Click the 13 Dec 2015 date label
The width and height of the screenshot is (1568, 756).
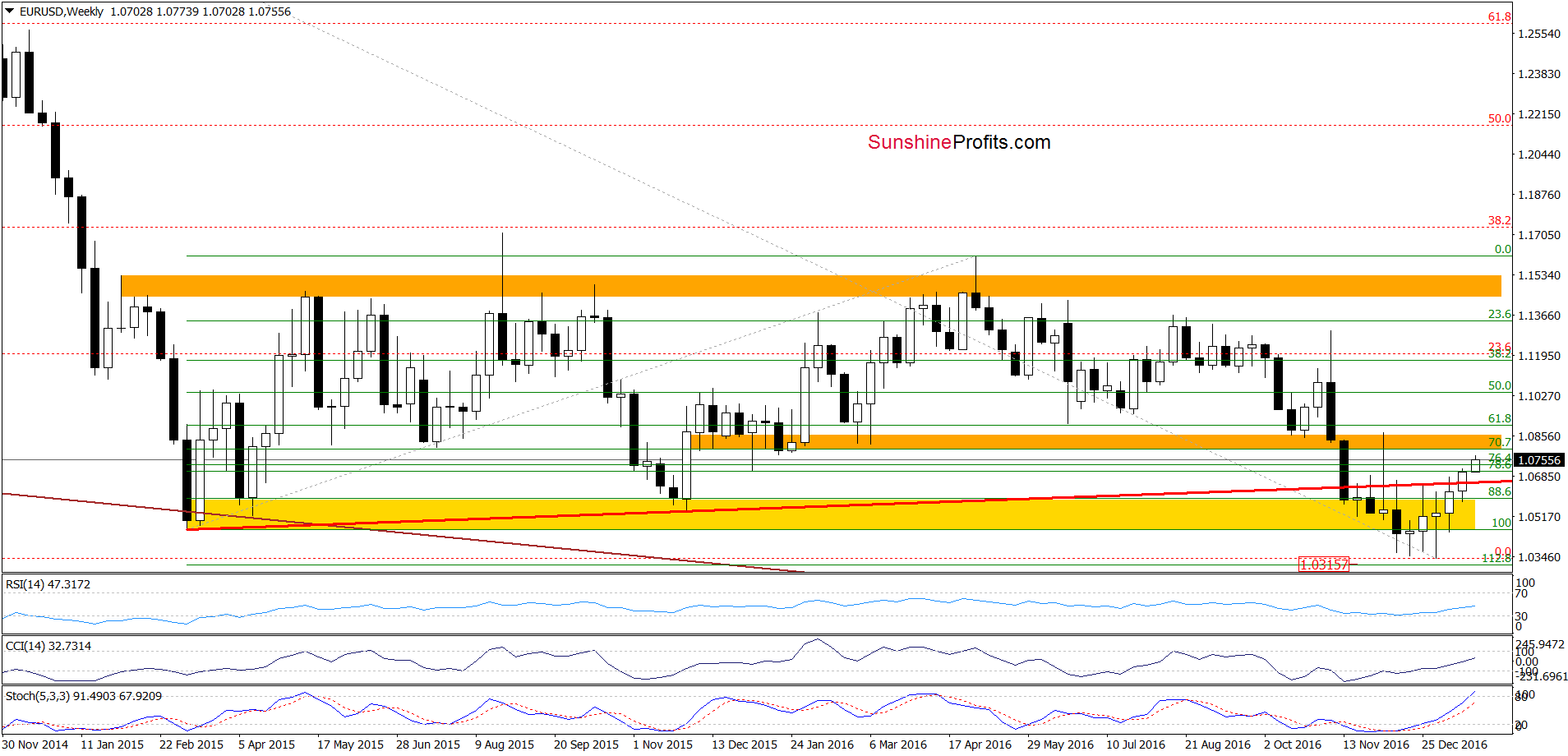745,744
